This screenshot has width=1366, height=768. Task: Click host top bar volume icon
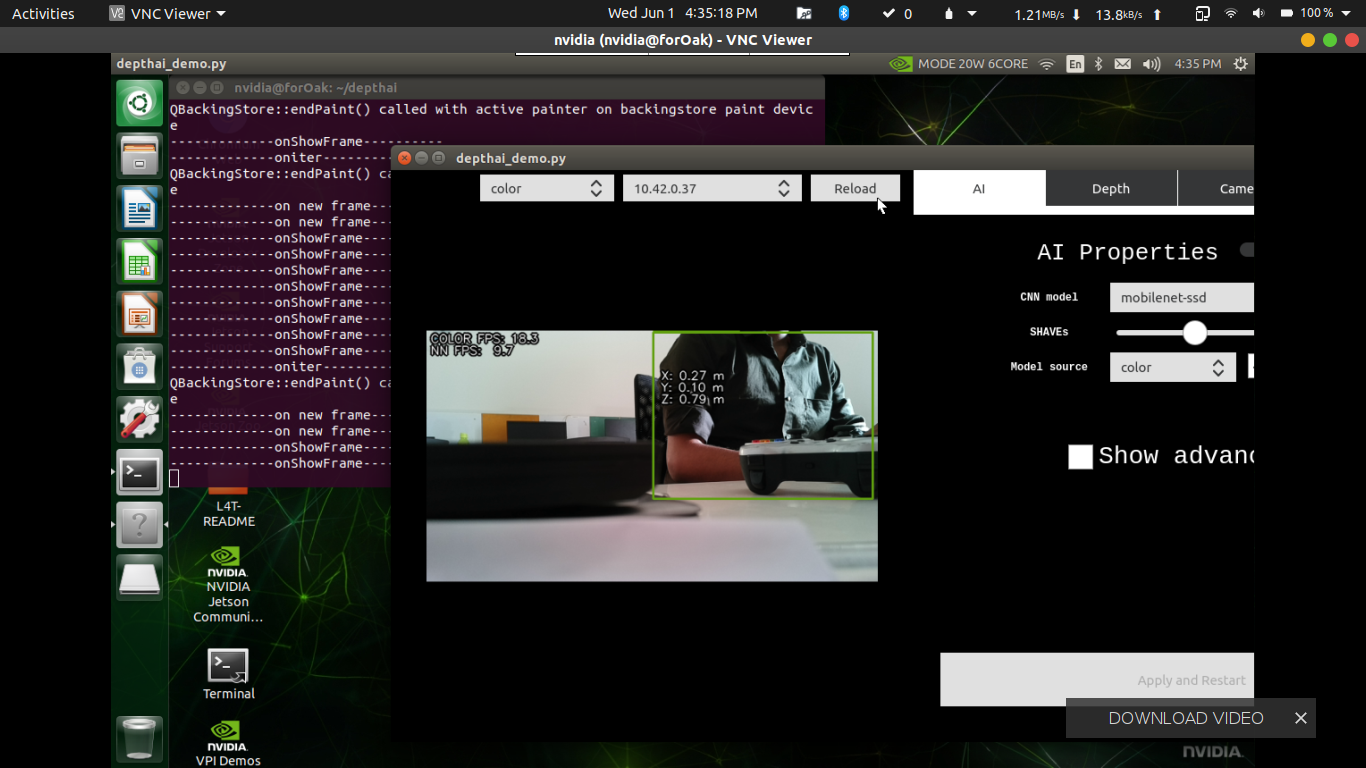click(x=1258, y=13)
